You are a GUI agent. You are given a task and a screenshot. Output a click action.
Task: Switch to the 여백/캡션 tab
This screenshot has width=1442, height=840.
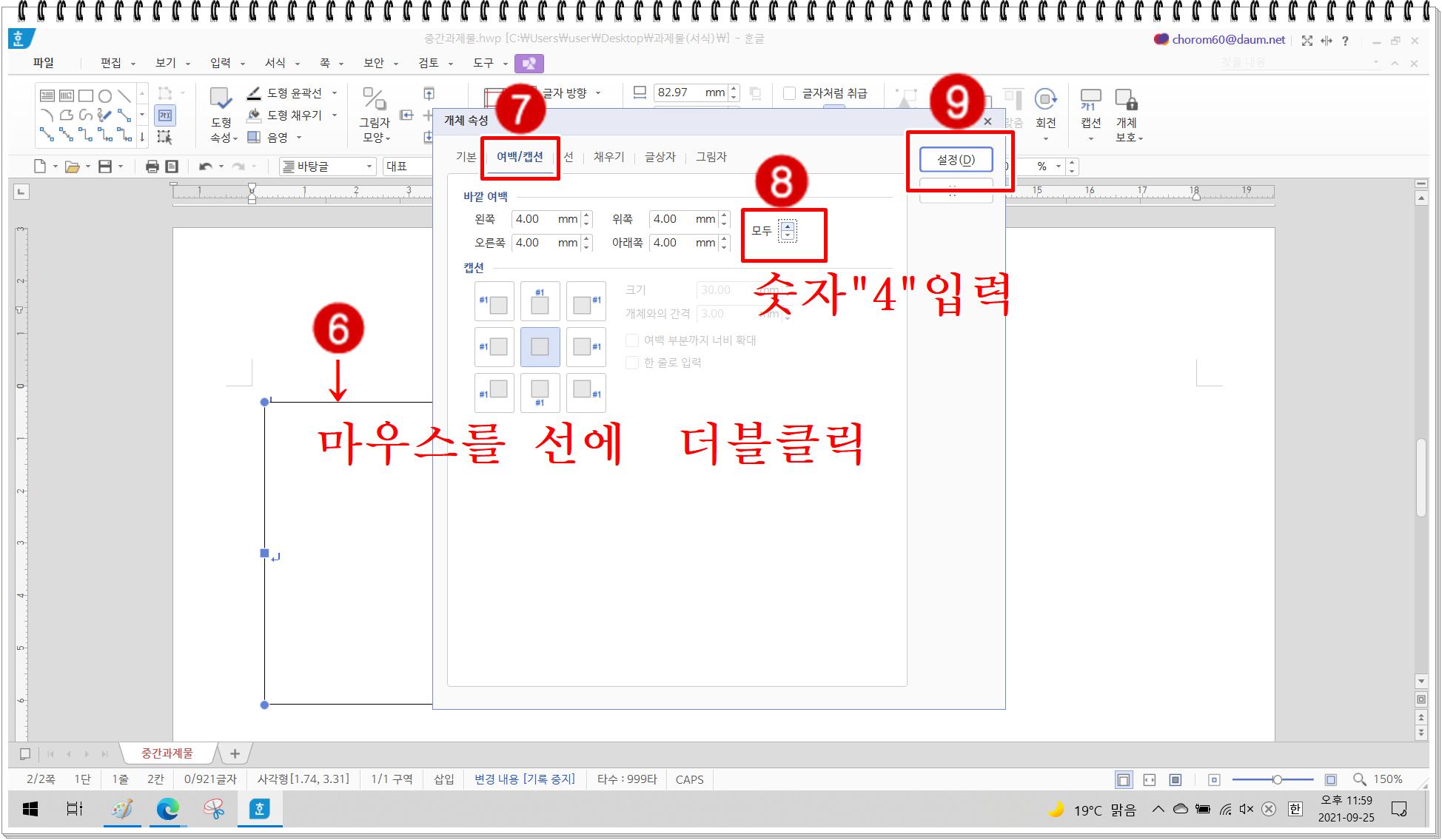point(520,157)
